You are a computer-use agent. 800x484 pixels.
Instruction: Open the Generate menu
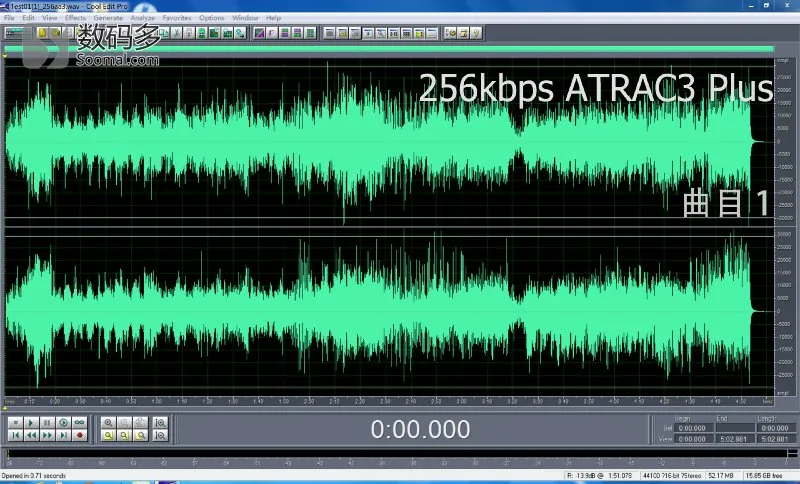pos(108,18)
